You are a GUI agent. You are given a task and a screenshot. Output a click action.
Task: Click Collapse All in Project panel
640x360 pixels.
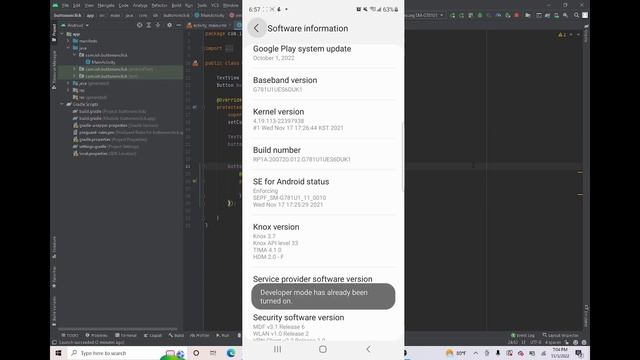pyautogui.click(x=158, y=25)
